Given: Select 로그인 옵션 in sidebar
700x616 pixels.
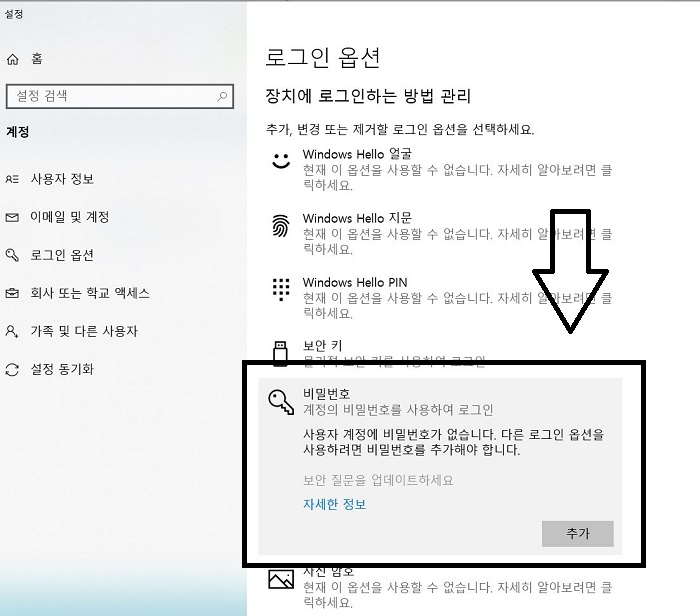Looking at the screenshot, I should pos(62,255).
